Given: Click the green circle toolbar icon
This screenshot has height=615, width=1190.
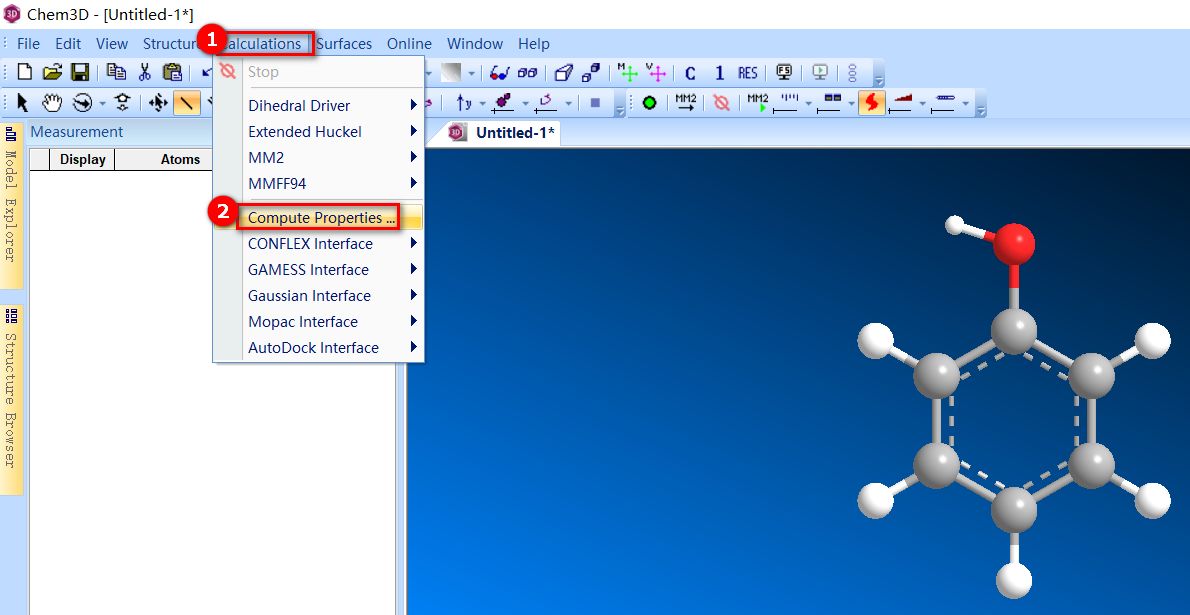Looking at the screenshot, I should [x=649, y=102].
